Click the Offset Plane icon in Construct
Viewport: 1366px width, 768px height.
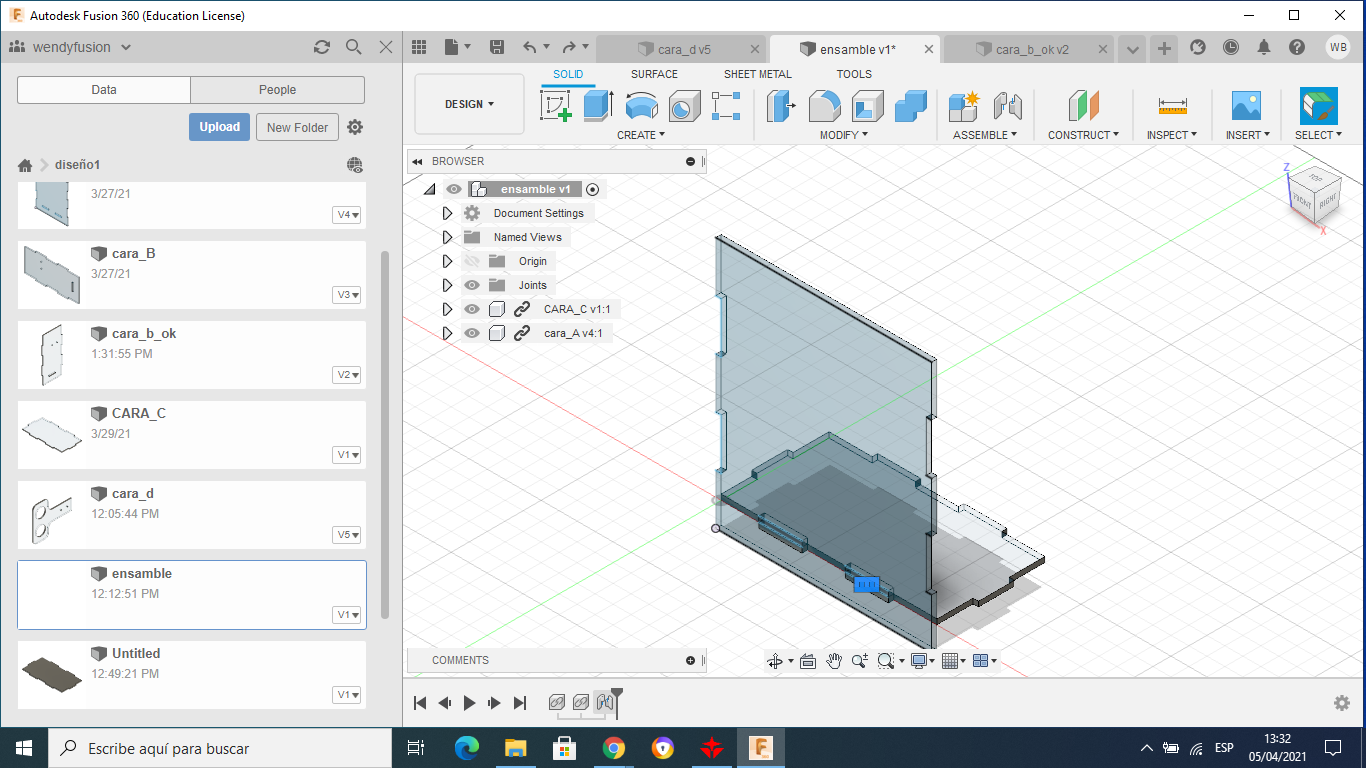click(1084, 106)
